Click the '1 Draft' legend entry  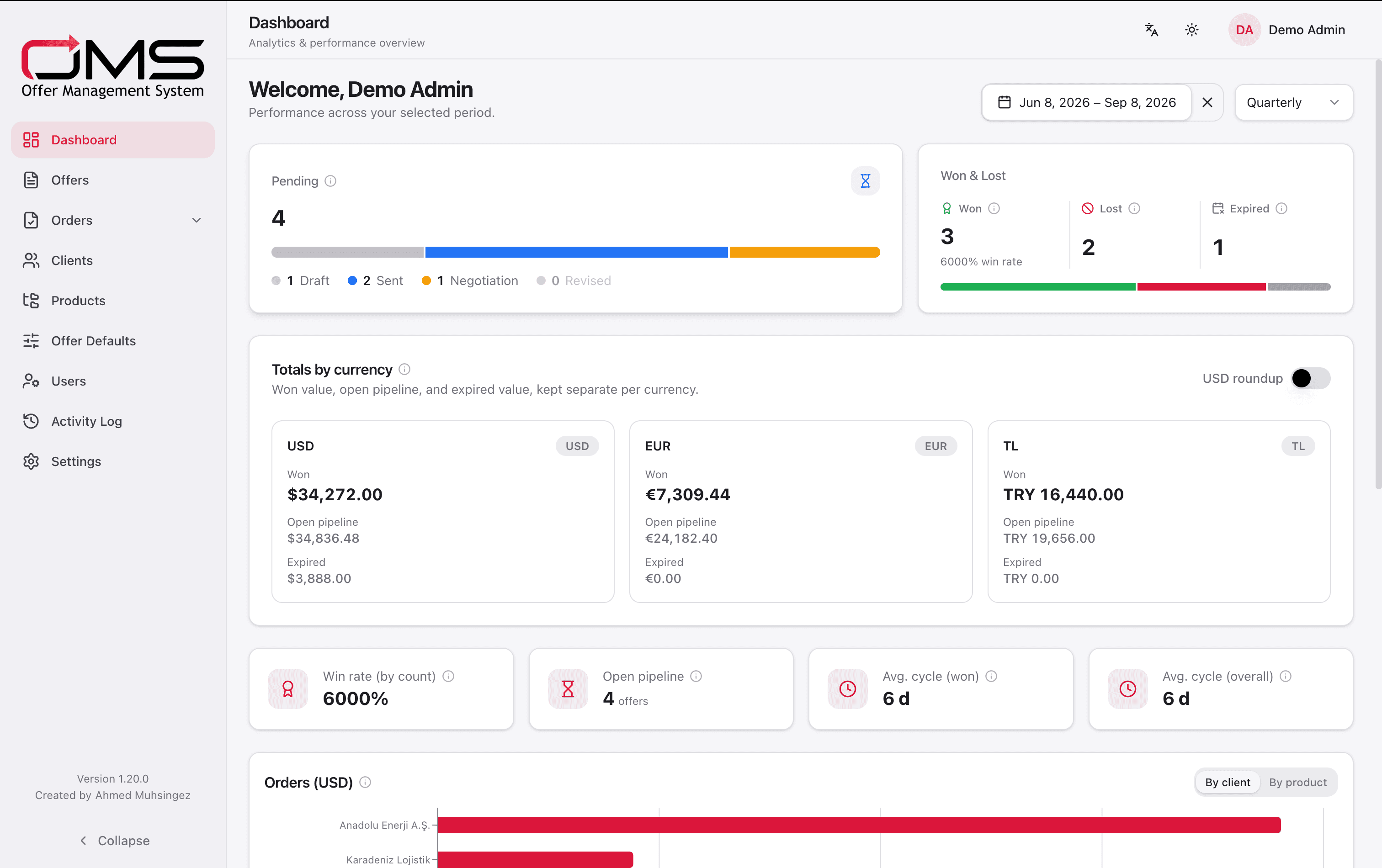click(x=300, y=281)
